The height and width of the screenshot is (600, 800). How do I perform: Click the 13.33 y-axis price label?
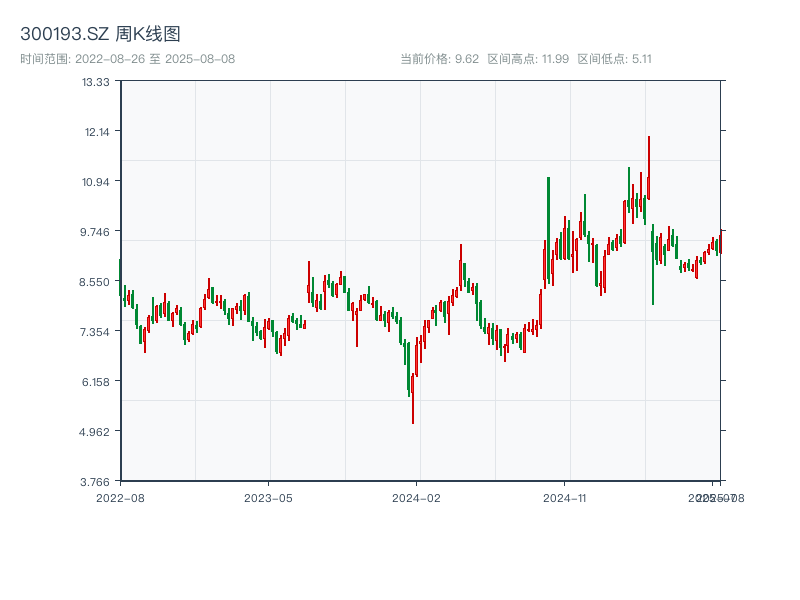coord(96,82)
